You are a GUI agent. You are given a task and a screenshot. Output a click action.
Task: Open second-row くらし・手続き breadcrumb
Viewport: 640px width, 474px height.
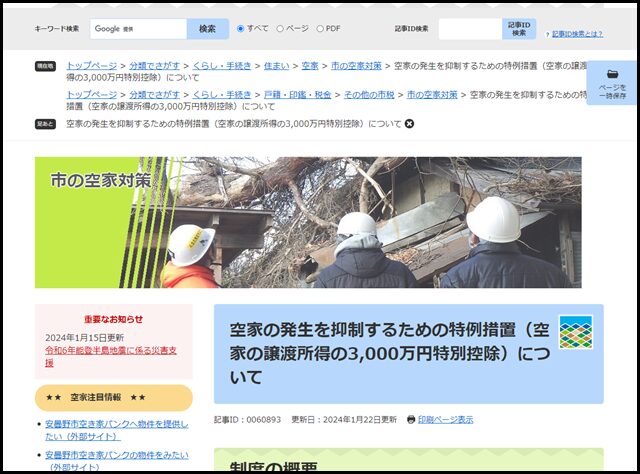coord(222,95)
